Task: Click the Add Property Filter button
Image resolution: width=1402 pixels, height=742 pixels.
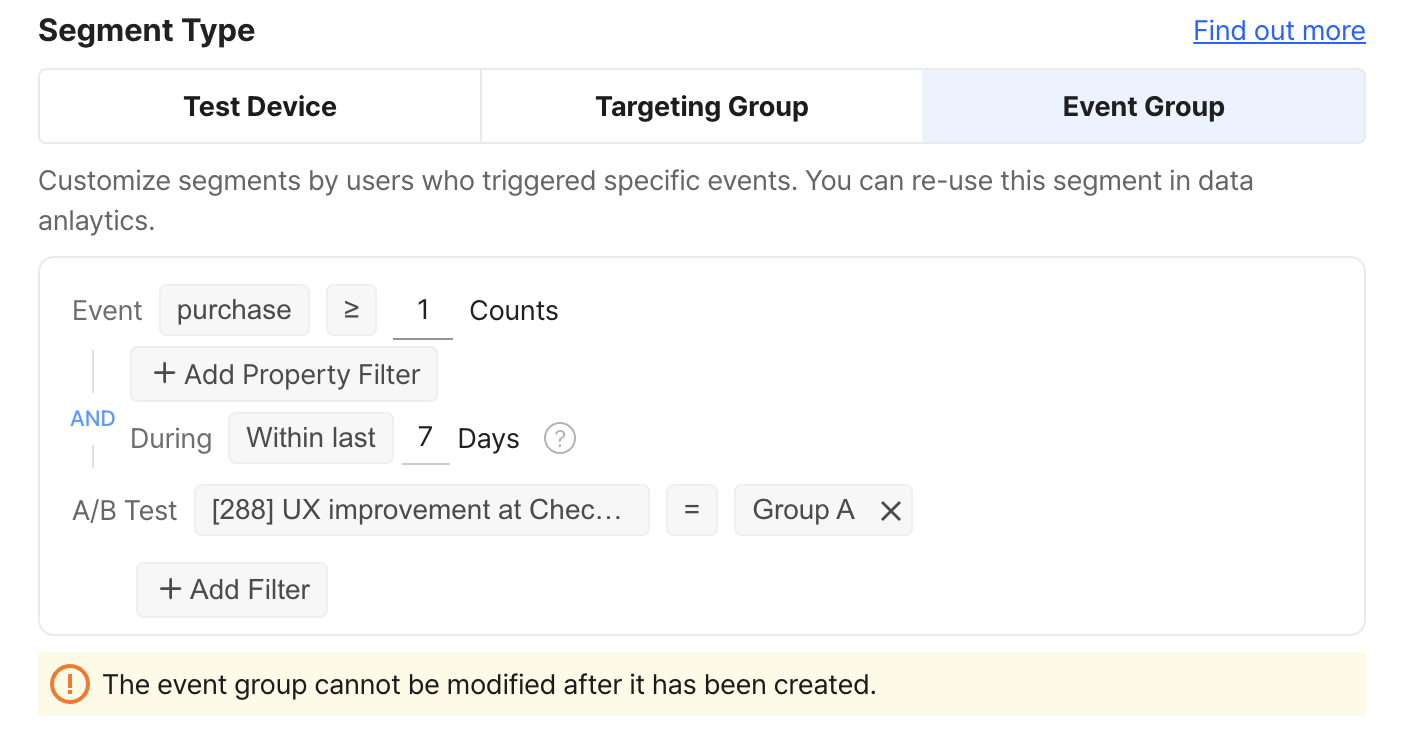Action: pos(284,375)
